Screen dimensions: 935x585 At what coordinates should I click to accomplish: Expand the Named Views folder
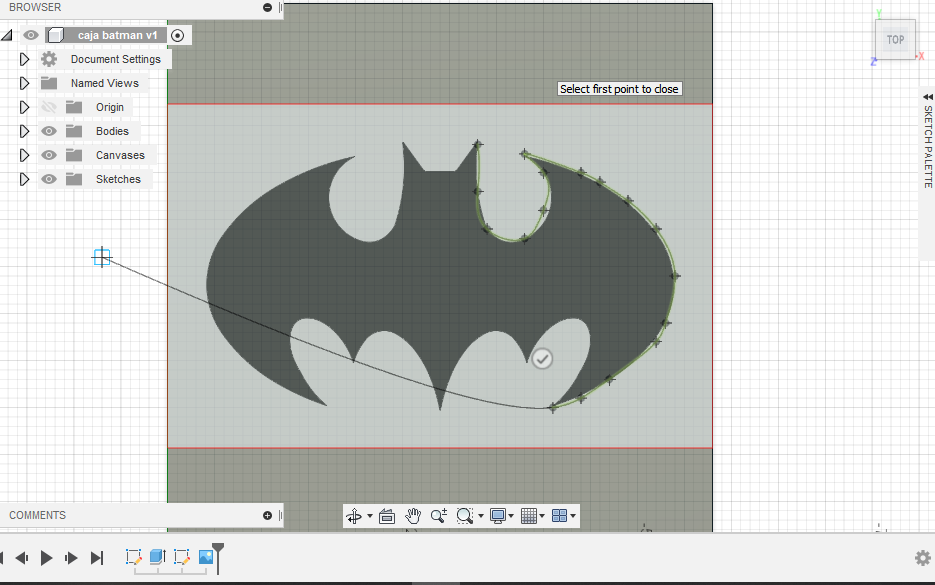coord(24,83)
